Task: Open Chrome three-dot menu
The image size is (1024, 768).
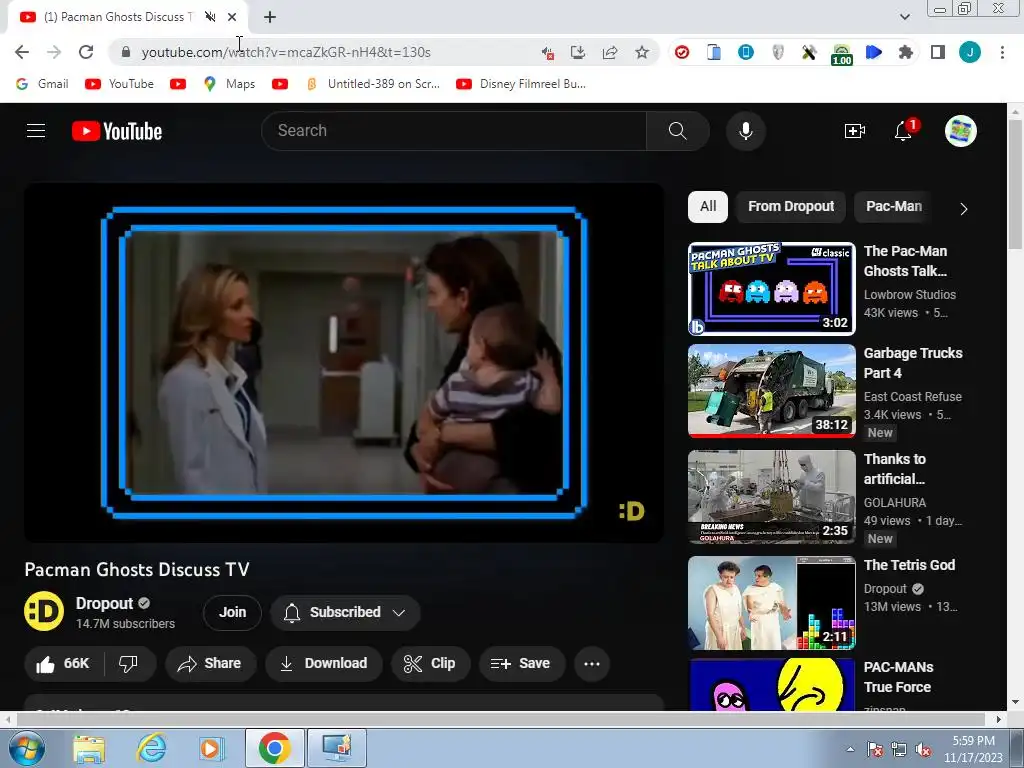Action: [x=1002, y=52]
